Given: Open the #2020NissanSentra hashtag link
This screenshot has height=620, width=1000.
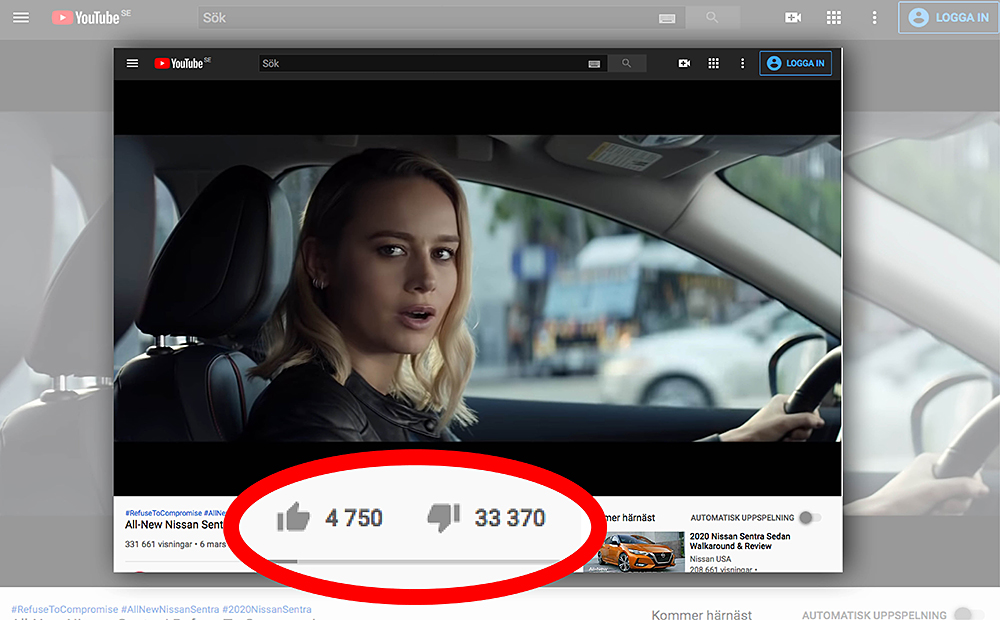Looking at the screenshot, I should (x=267, y=609).
